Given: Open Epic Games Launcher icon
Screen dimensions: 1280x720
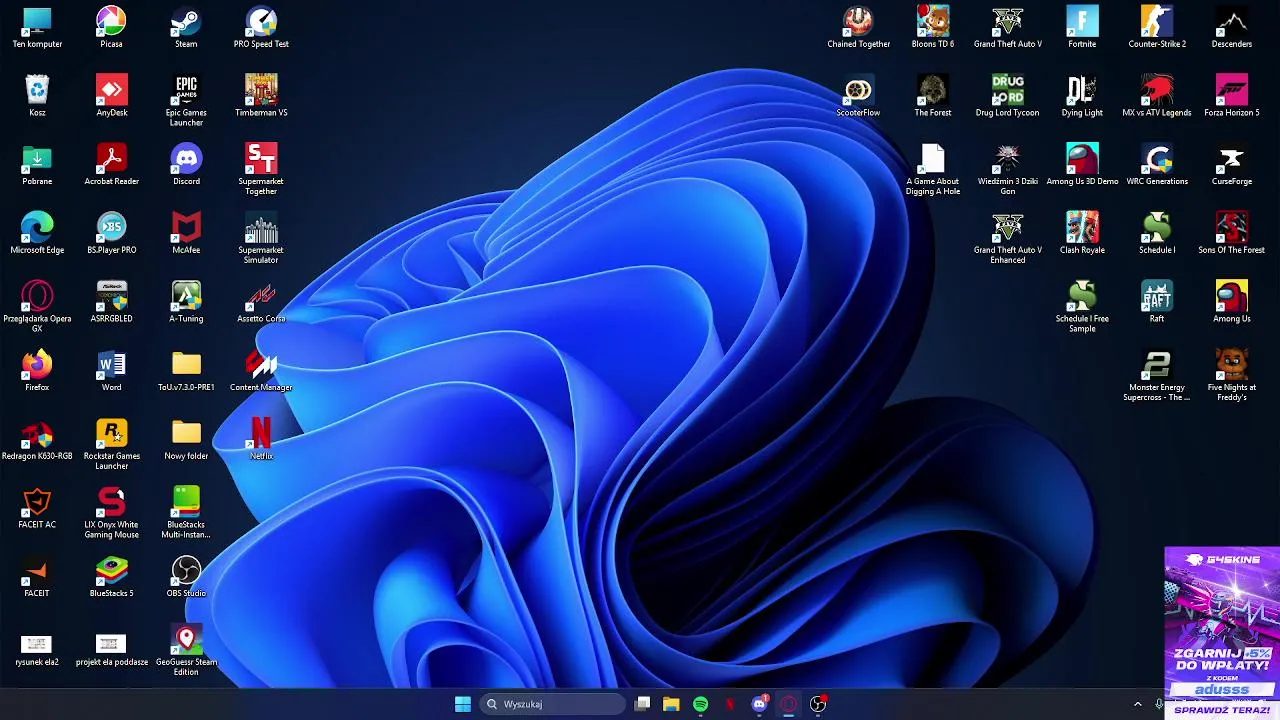Looking at the screenshot, I should [186, 101].
